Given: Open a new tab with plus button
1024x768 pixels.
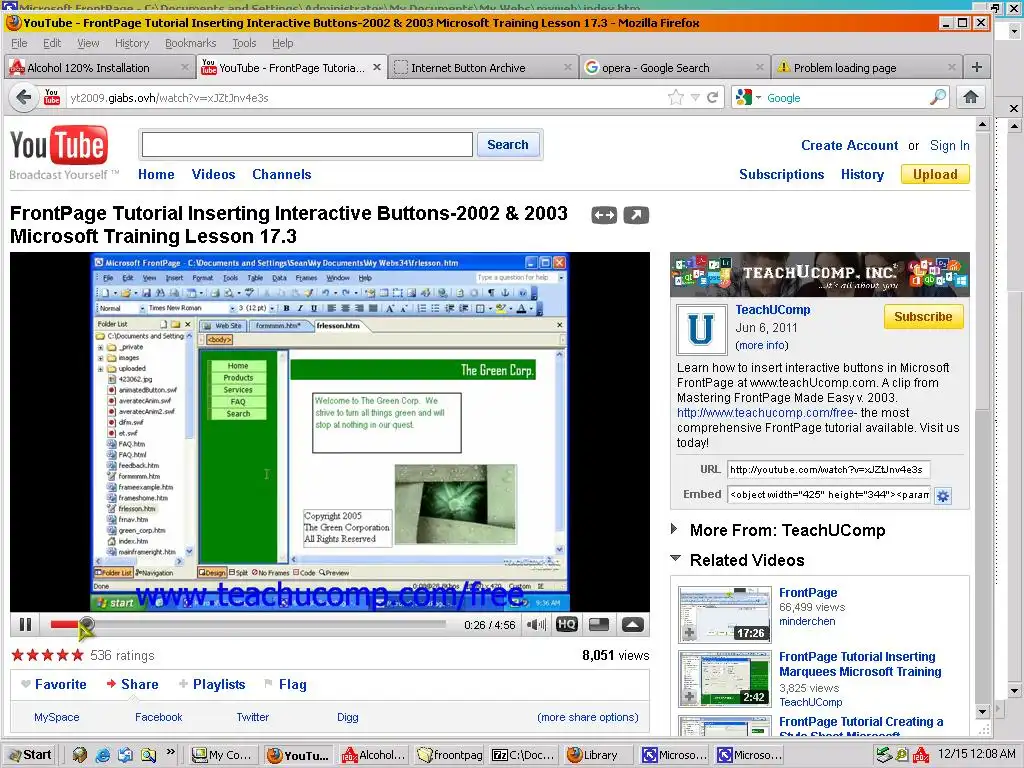Looking at the screenshot, I should (x=977, y=67).
